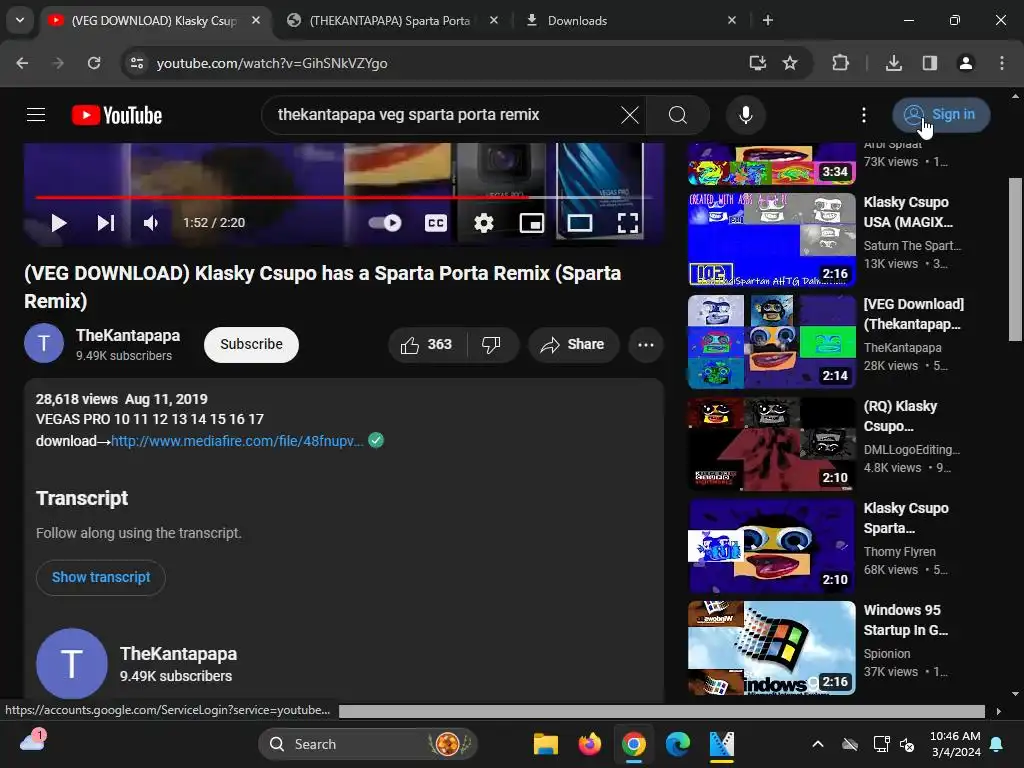Open the YouTube guide hamburger menu

coord(36,115)
